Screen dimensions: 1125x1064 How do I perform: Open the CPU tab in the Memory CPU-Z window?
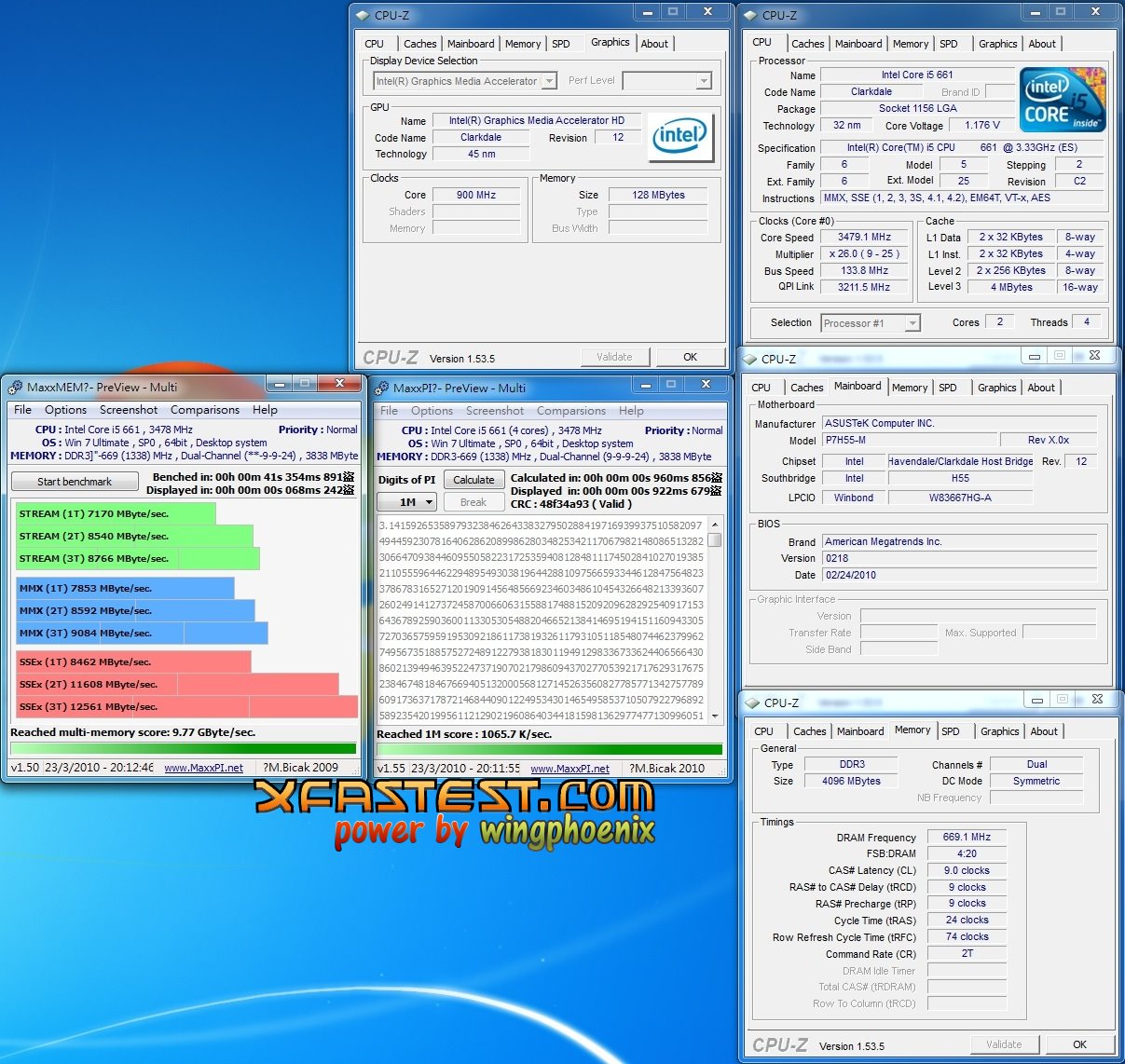click(763, 731)
